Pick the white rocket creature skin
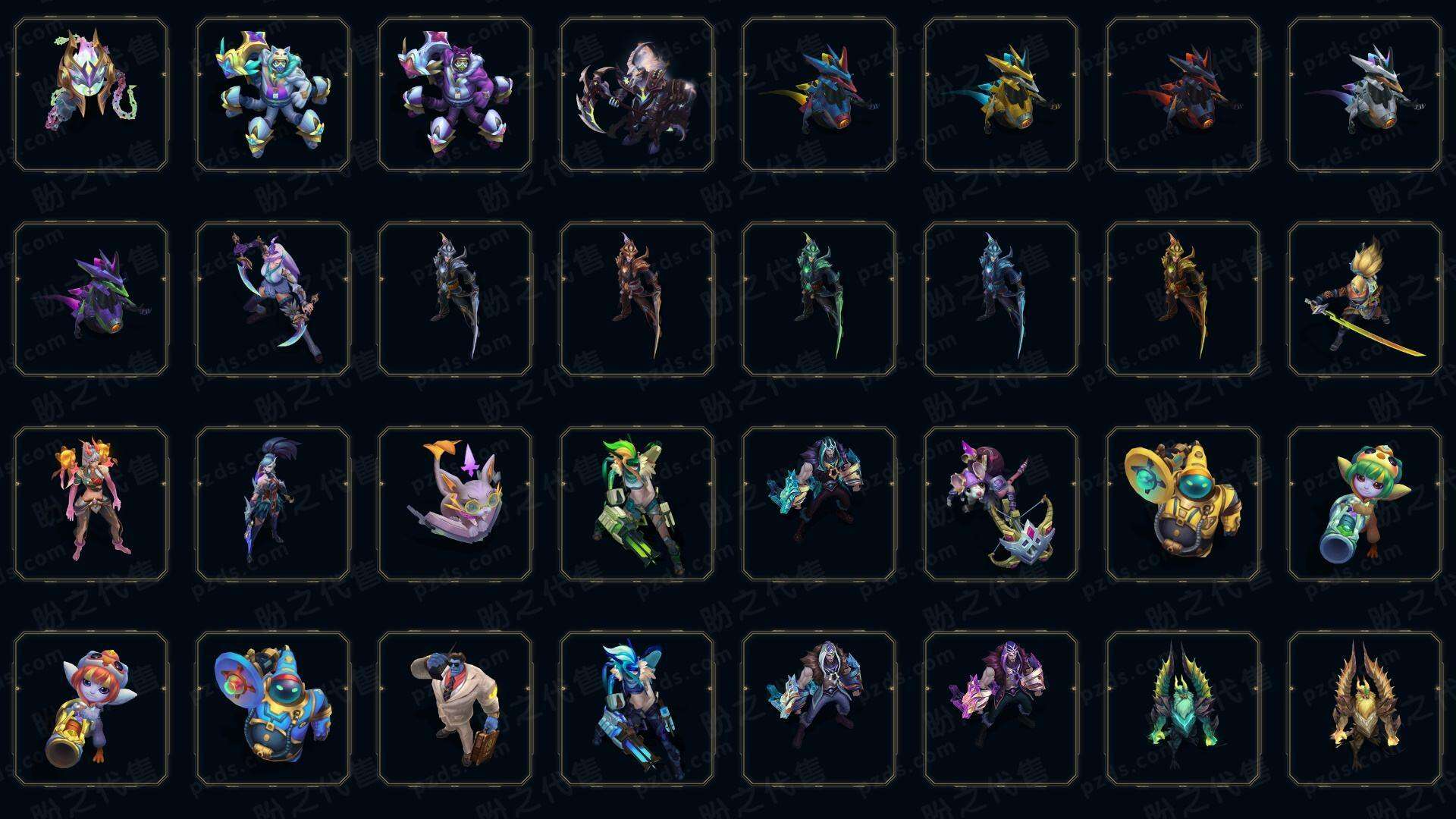 tap(1365, 95)
